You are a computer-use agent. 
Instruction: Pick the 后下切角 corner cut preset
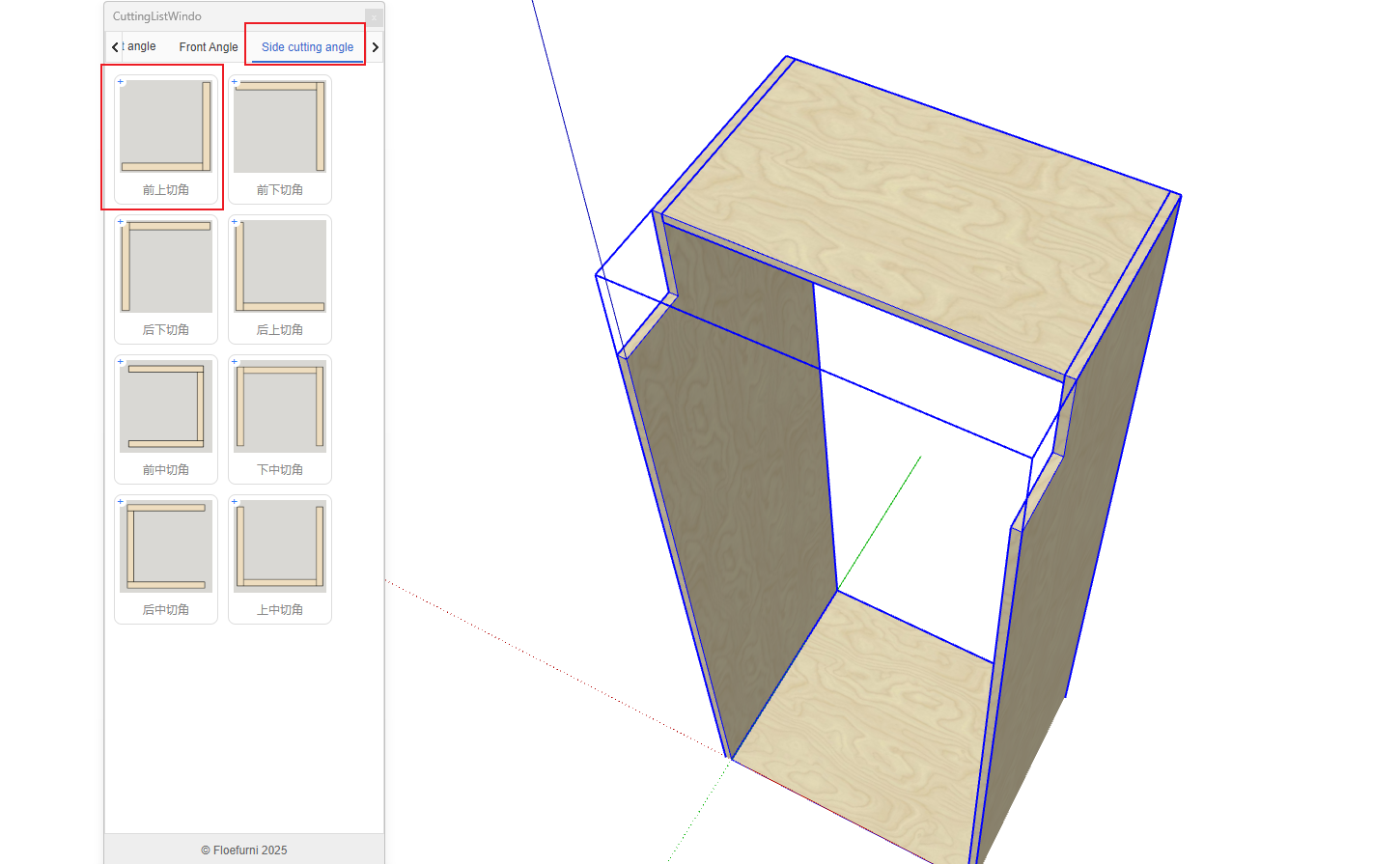coord(165,267)
